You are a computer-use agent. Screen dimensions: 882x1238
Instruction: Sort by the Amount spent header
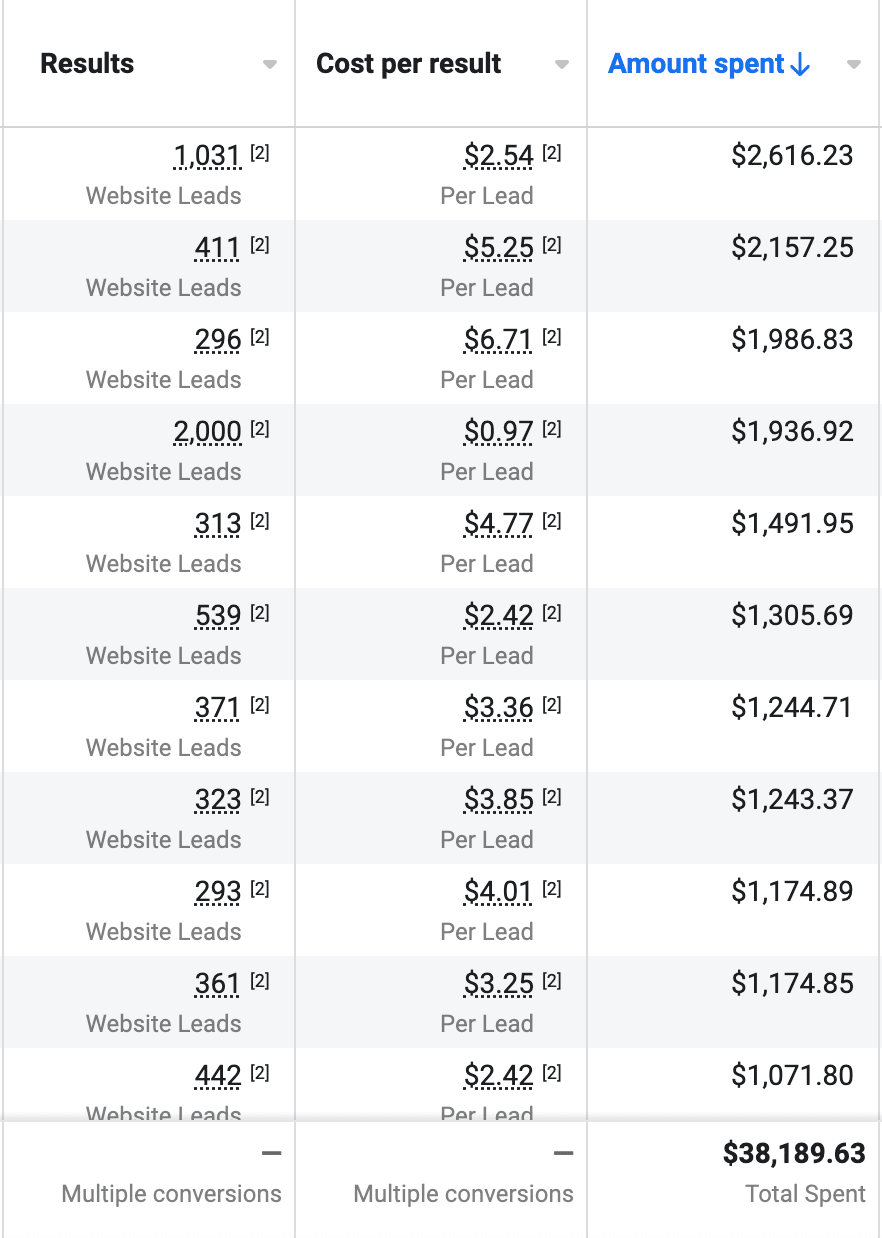pos(697,64)
